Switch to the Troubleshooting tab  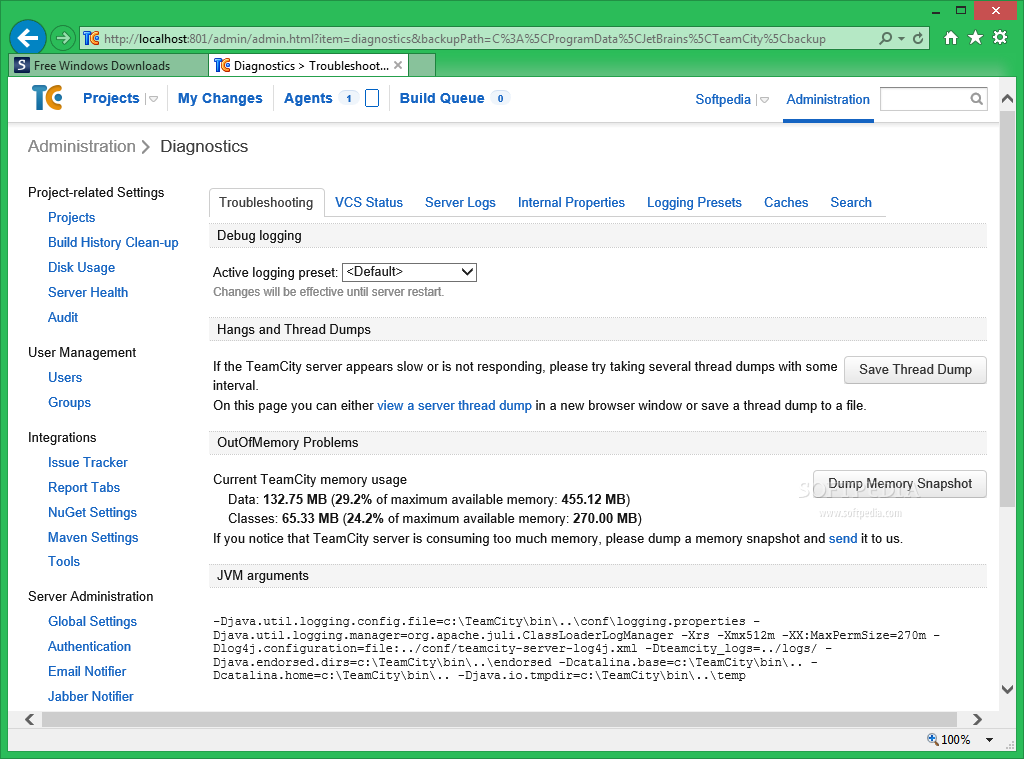[266, 202]
